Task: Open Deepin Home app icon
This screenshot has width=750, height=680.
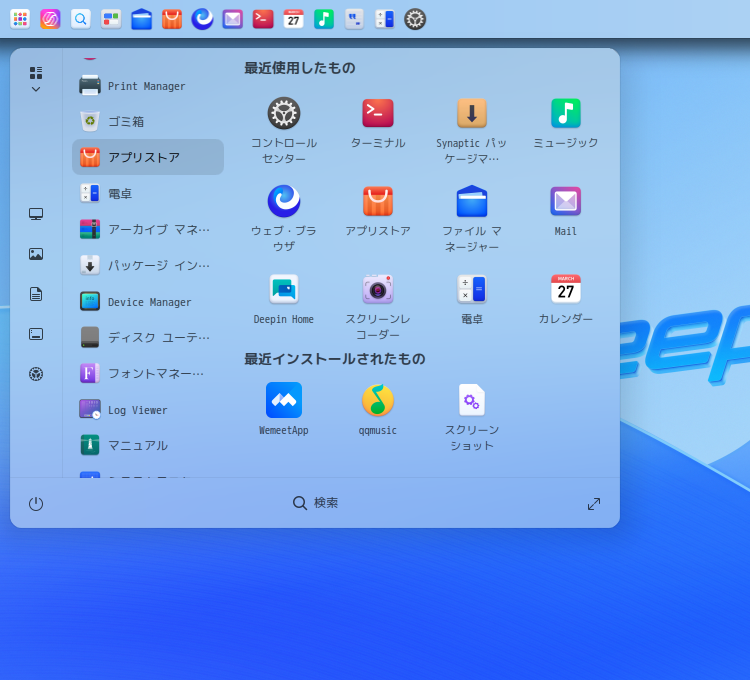Action: (x=284, y=290)
